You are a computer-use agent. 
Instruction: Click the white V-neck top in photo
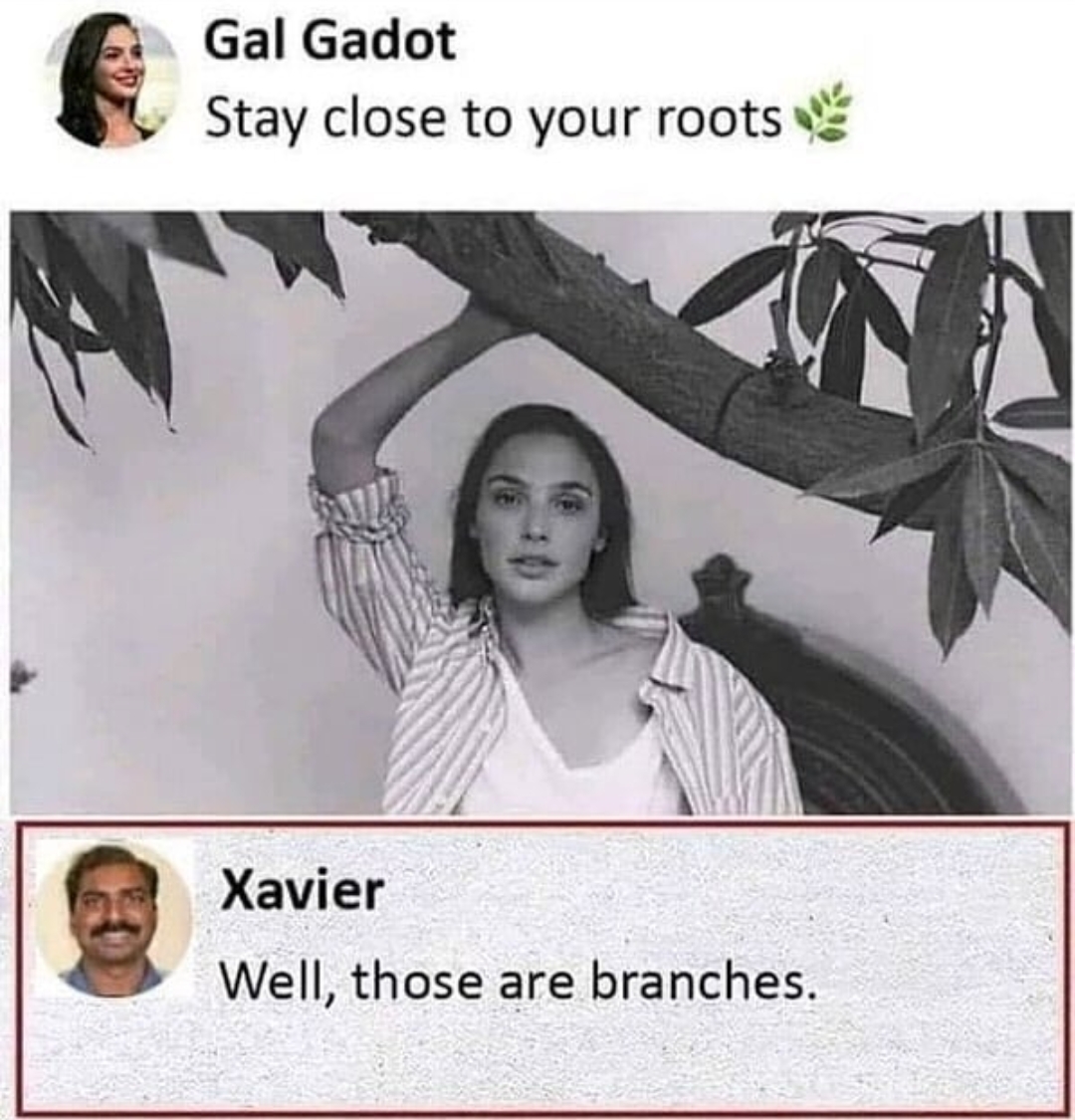pyautogui.click(x=571, y=750)
